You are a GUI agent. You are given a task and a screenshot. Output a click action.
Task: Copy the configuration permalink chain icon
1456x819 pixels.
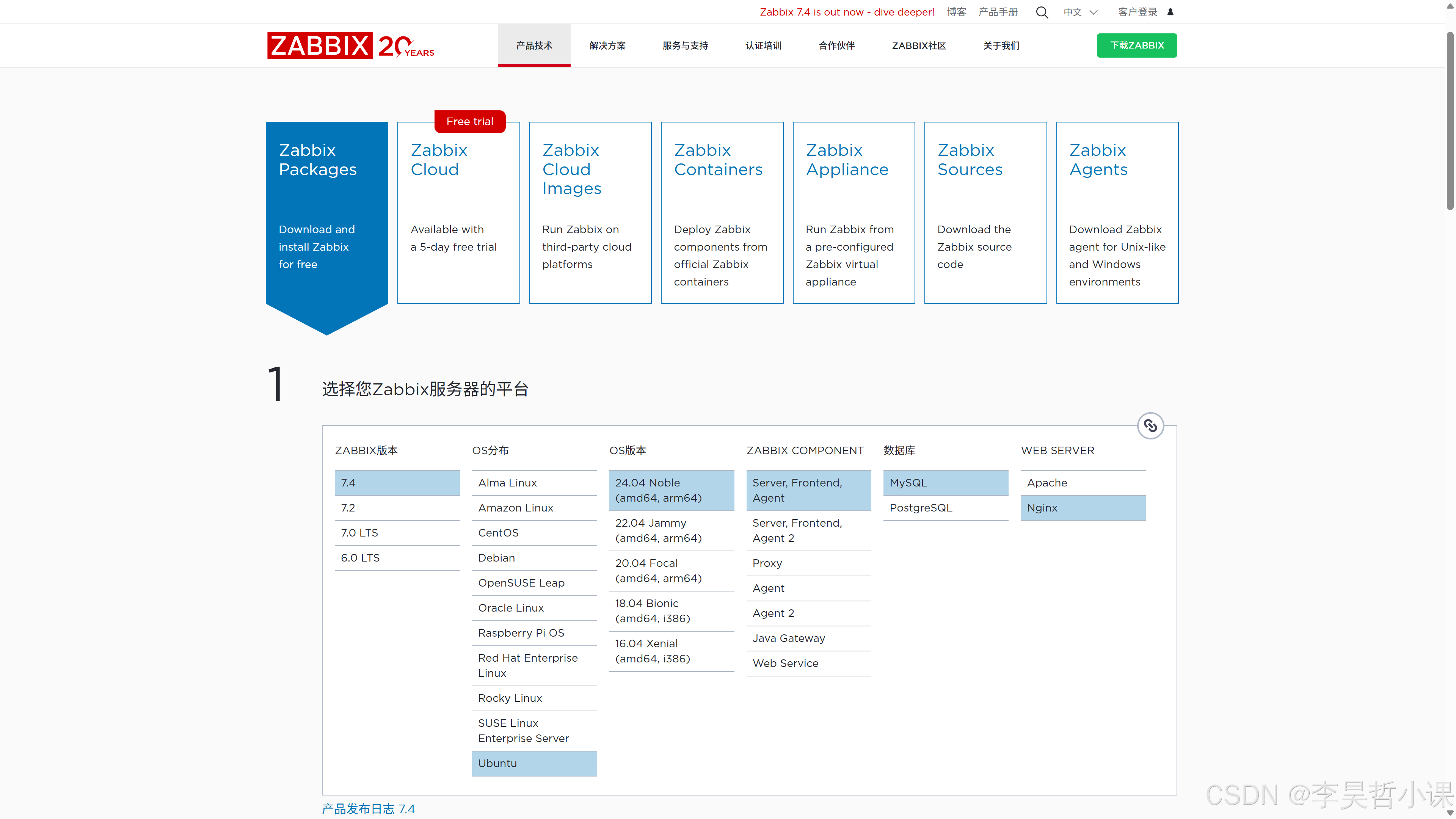(1150, 425)
